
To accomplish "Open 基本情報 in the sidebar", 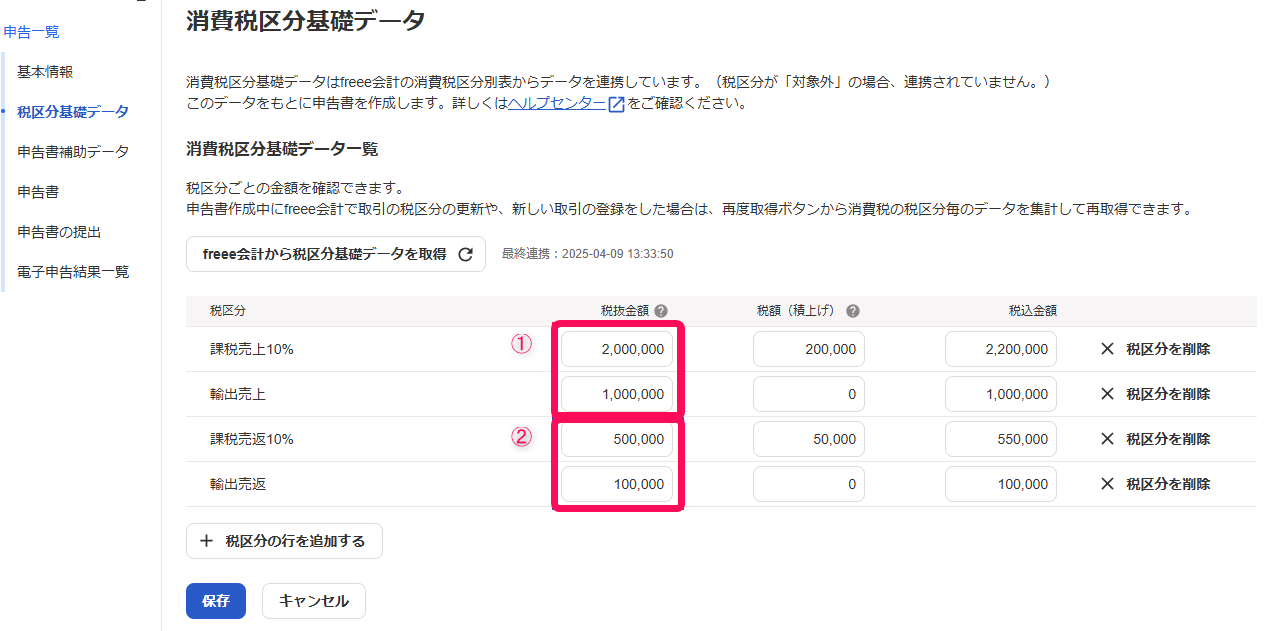I will coord(45,72).
